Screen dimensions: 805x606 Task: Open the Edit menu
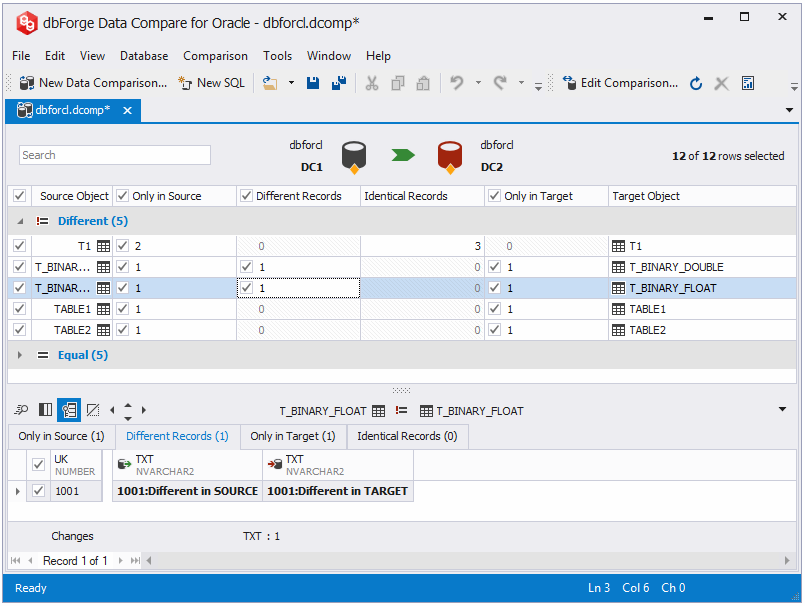point(54,55)
